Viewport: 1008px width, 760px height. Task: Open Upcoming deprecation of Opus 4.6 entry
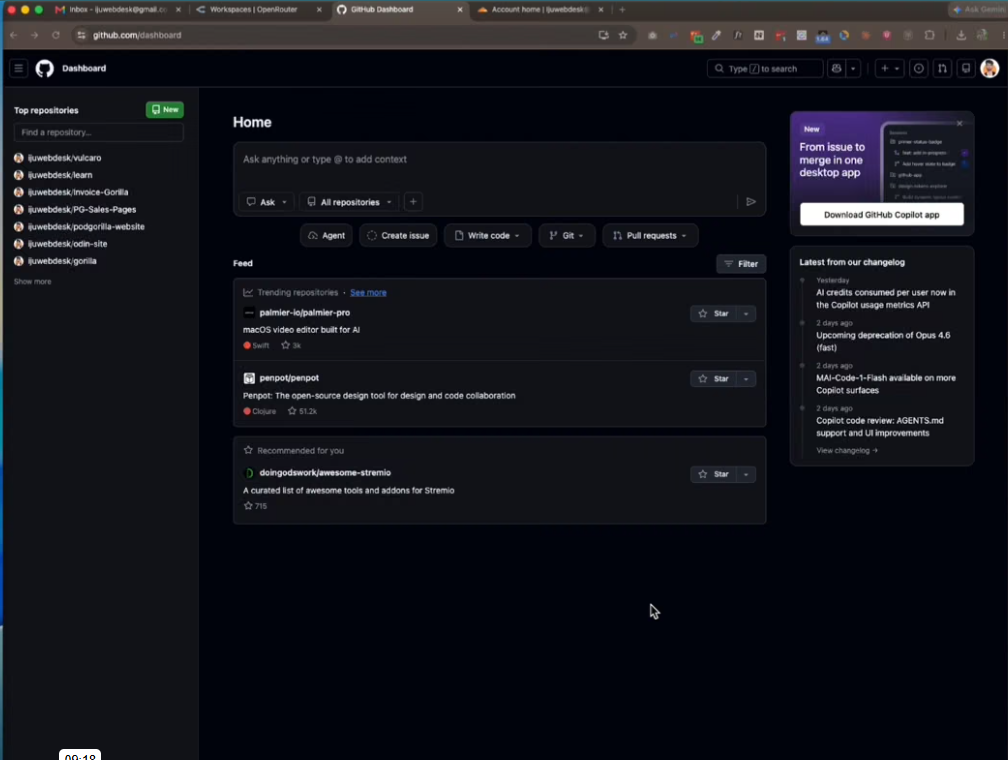883,341
